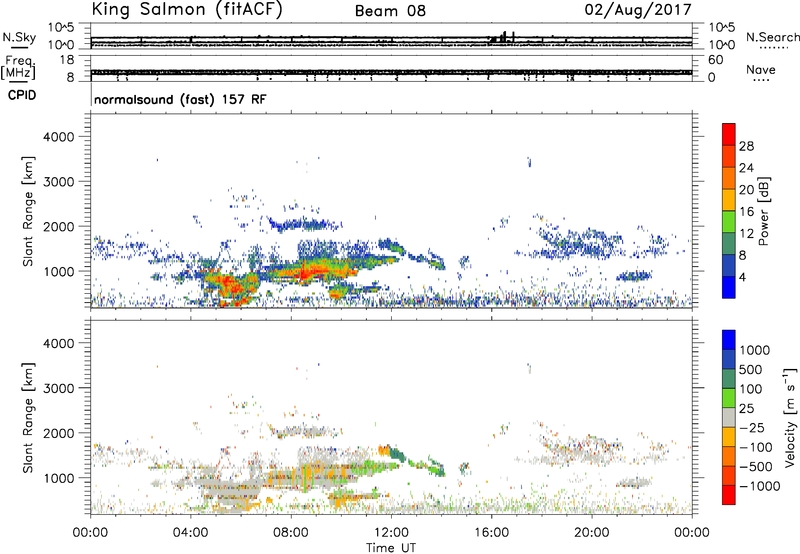The image size is (800, 554).
Task: Click the '28' label on Power color bar
Action: tap(746, 146)
